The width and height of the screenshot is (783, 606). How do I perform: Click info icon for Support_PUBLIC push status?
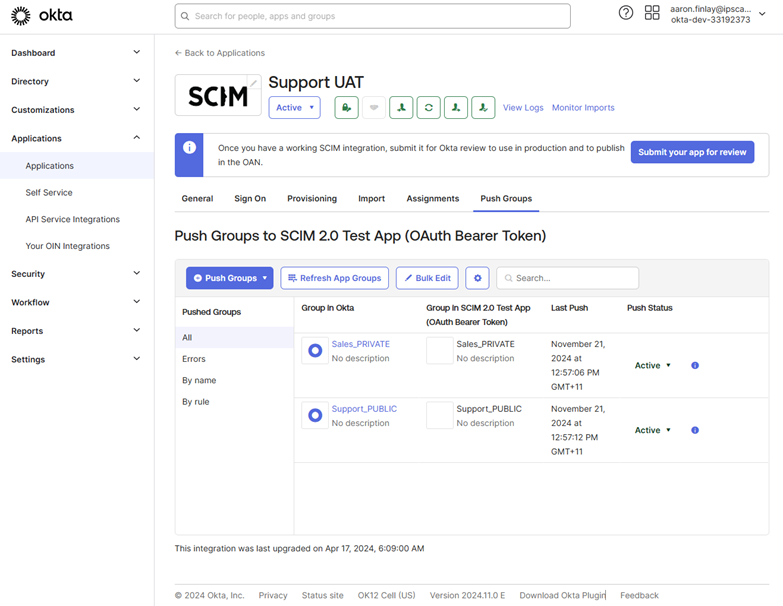coord(695,430)
